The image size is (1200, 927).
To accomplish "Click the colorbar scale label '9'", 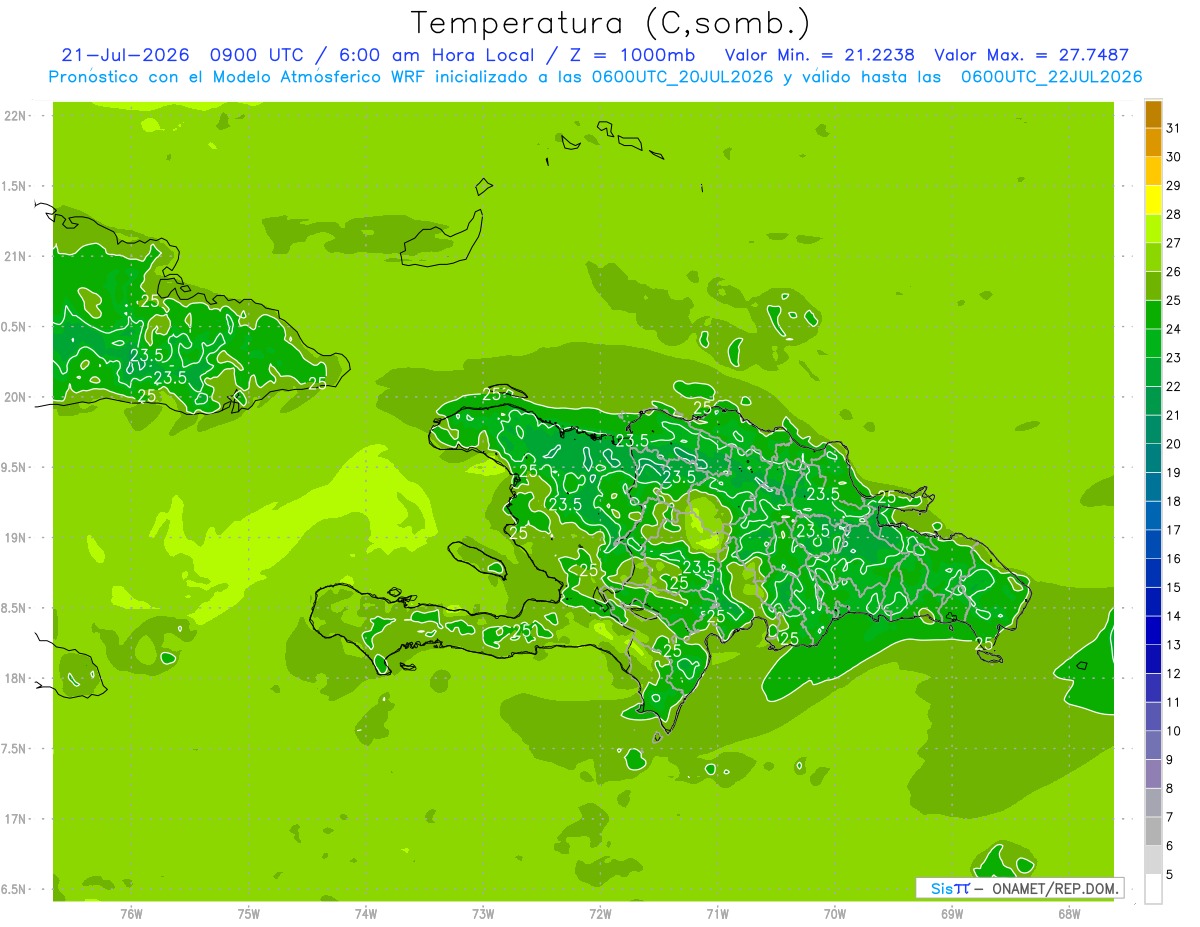I will coord(1170,760).
